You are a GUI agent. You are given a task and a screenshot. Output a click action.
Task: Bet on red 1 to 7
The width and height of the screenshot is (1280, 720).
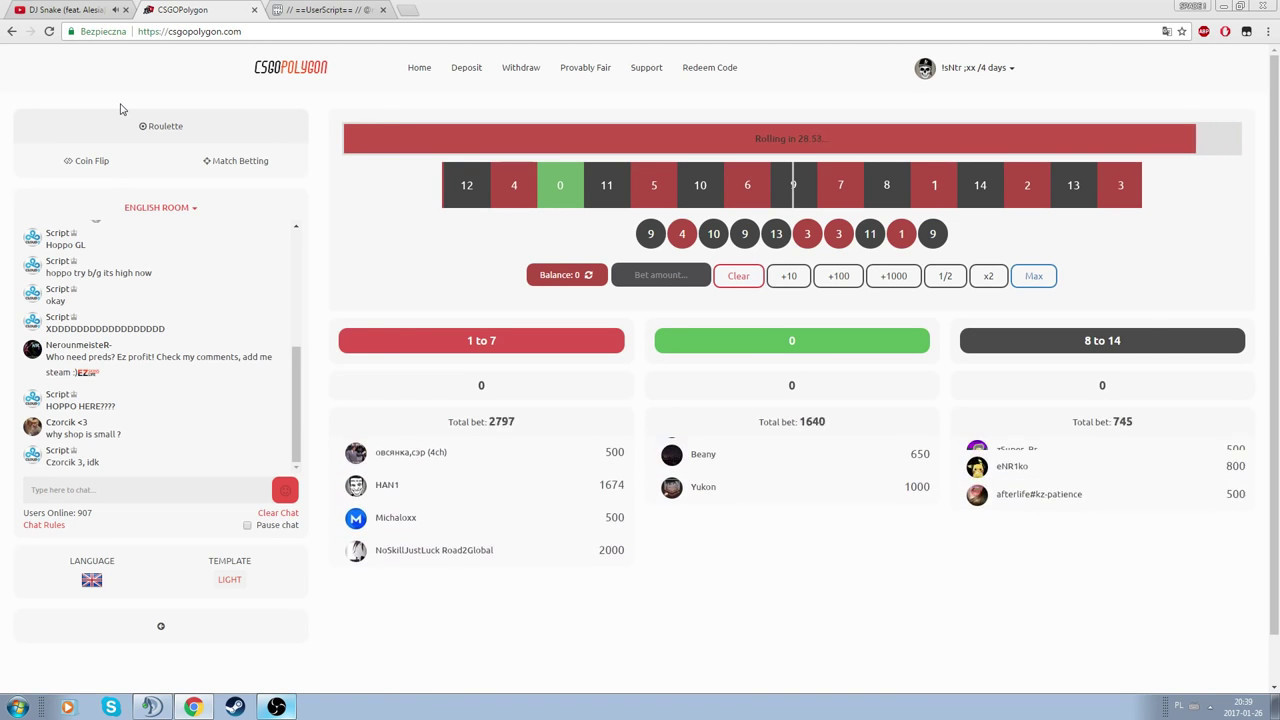(x=481, y=341)
